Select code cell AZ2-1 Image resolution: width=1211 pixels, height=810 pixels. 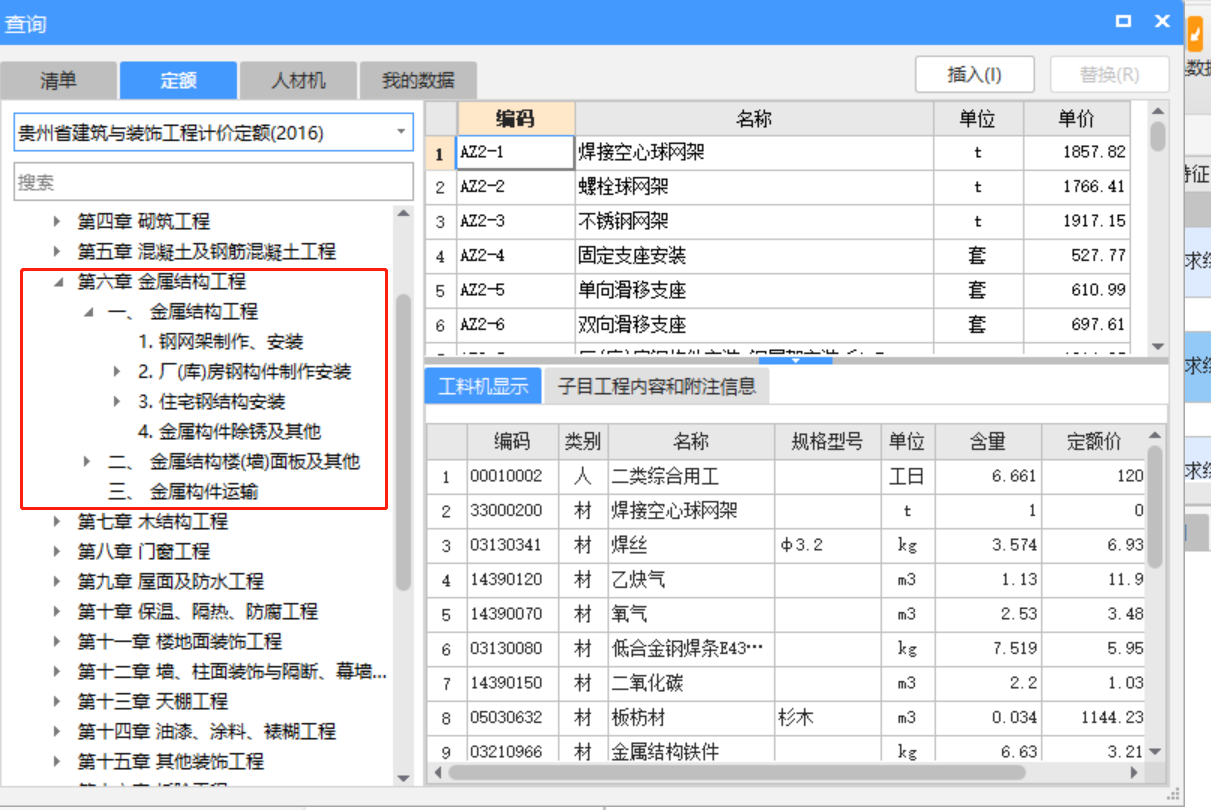pos(516,153)
